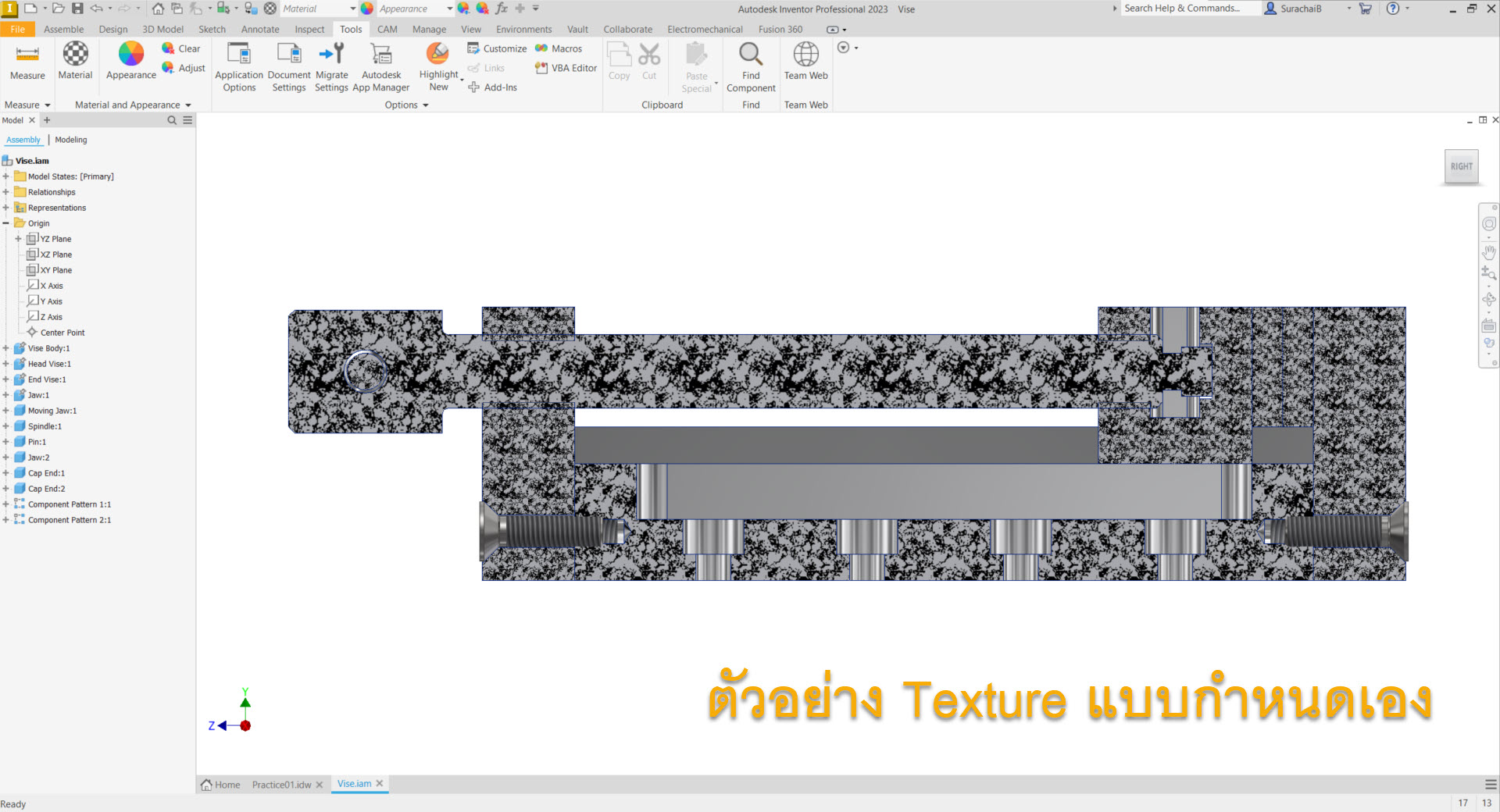
Task: Click the Clear appearance button
Action: pyautogui.click(x=182, y=48)
